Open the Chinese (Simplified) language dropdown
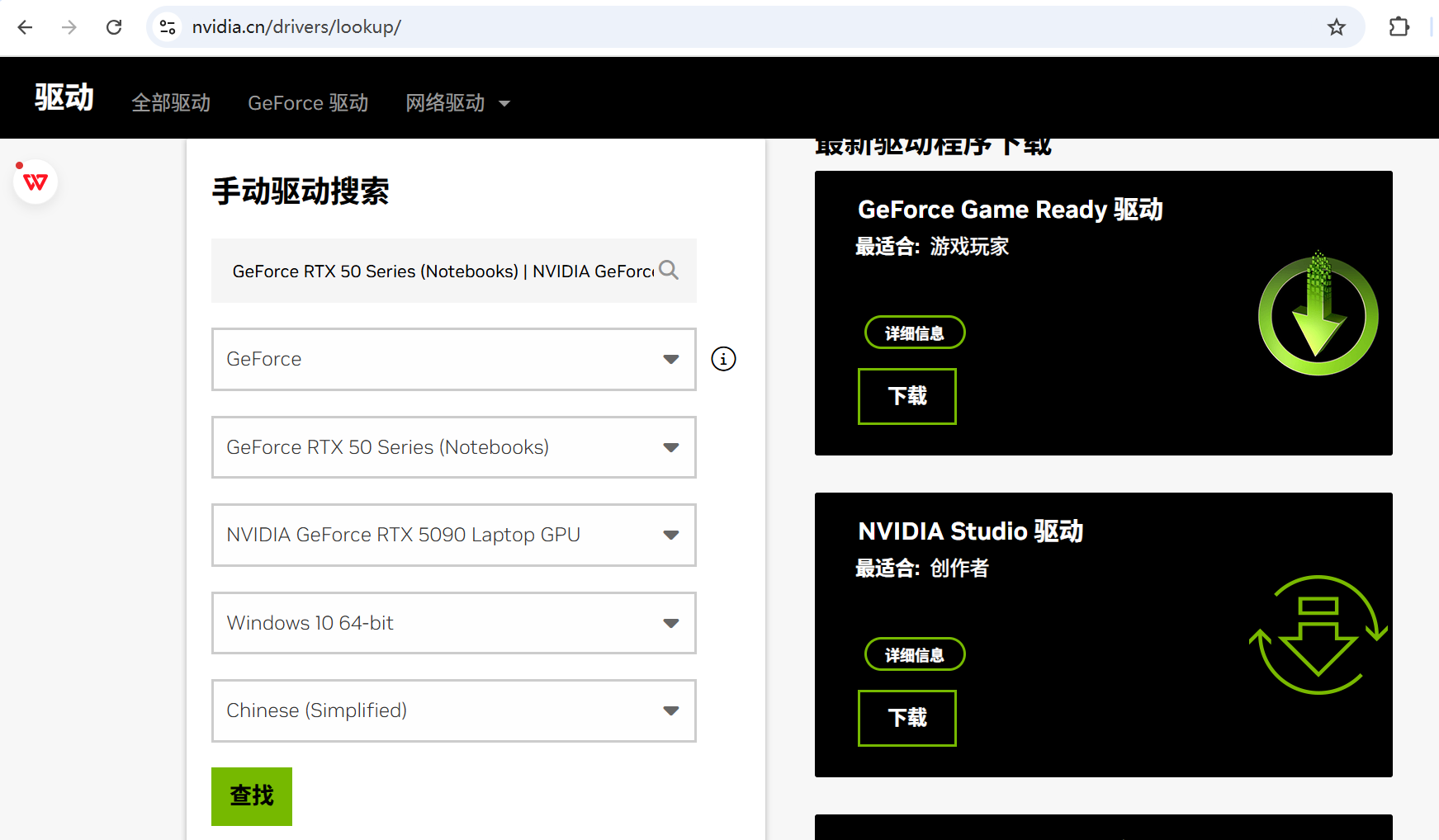 pos(454,710)
